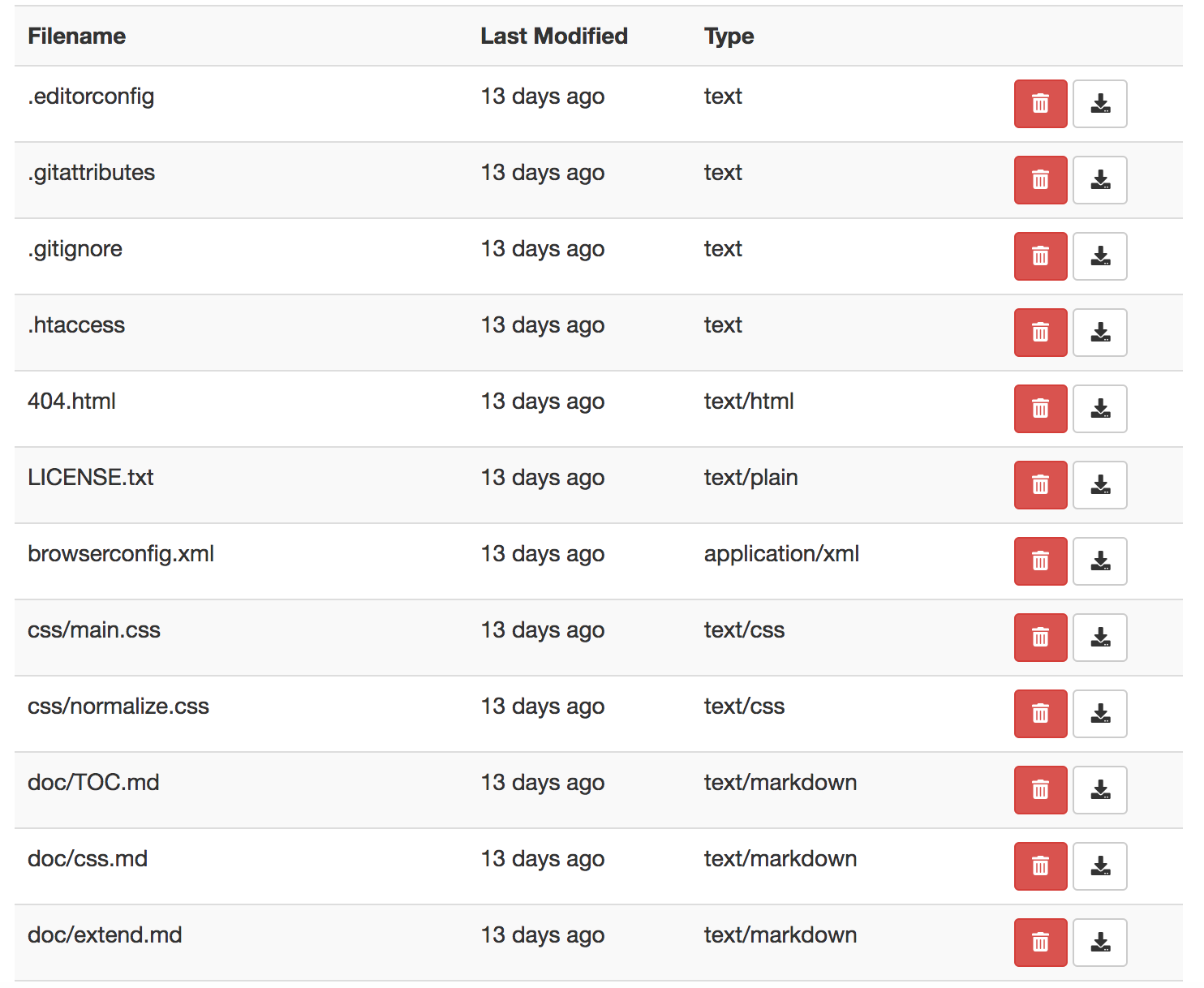Image resolution: width=1204 pixels, height=988 pixels.
Task: Download 404.html
Action: 1100,409
